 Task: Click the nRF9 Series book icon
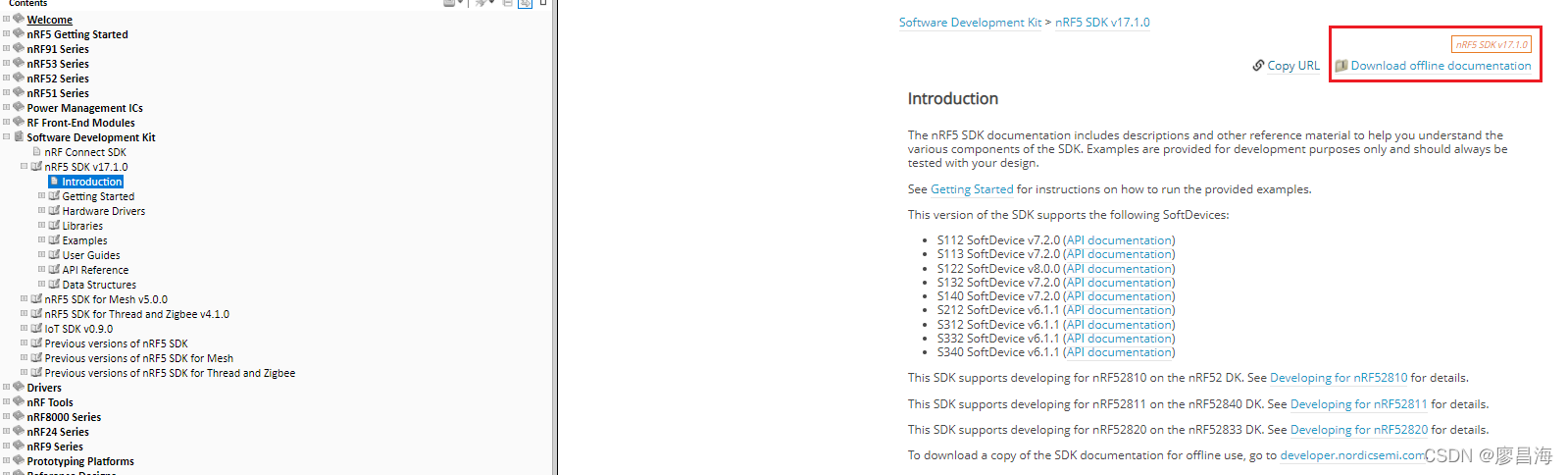(19, 446)
